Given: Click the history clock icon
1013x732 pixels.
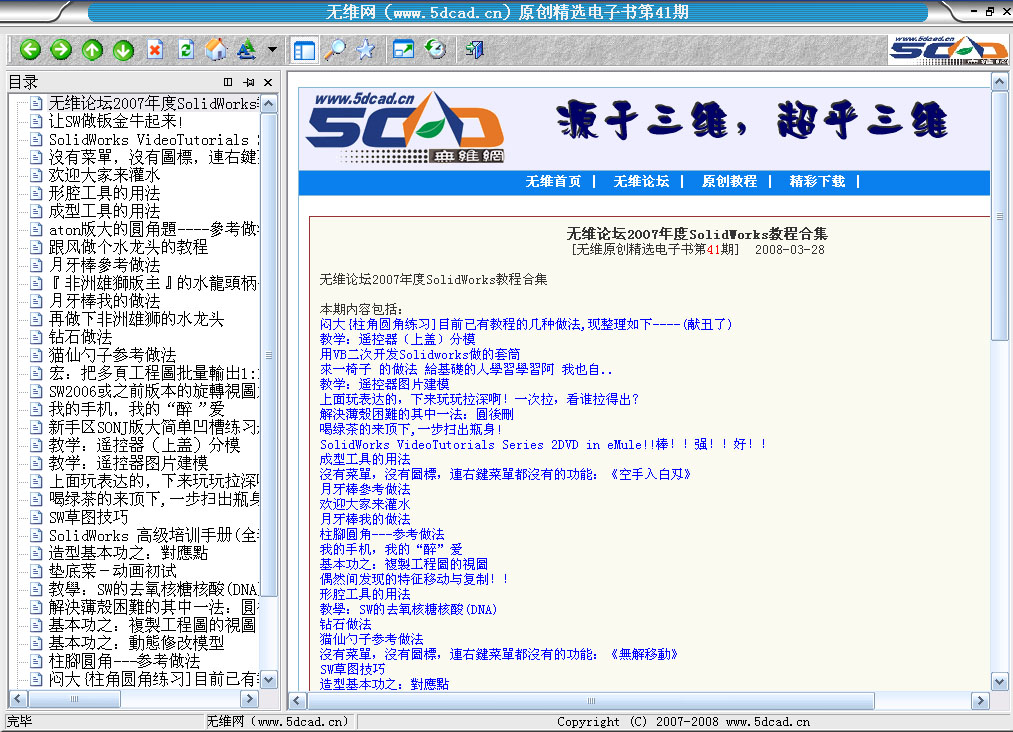Looking at the screenshot, I should (435, 50).
